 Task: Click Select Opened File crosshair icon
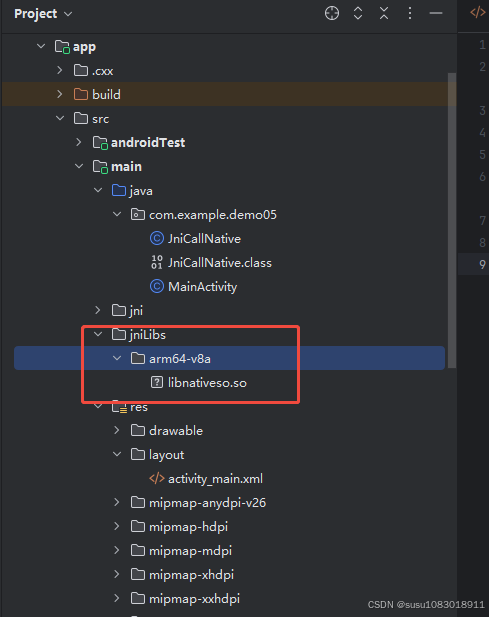(x=332, y=13)
